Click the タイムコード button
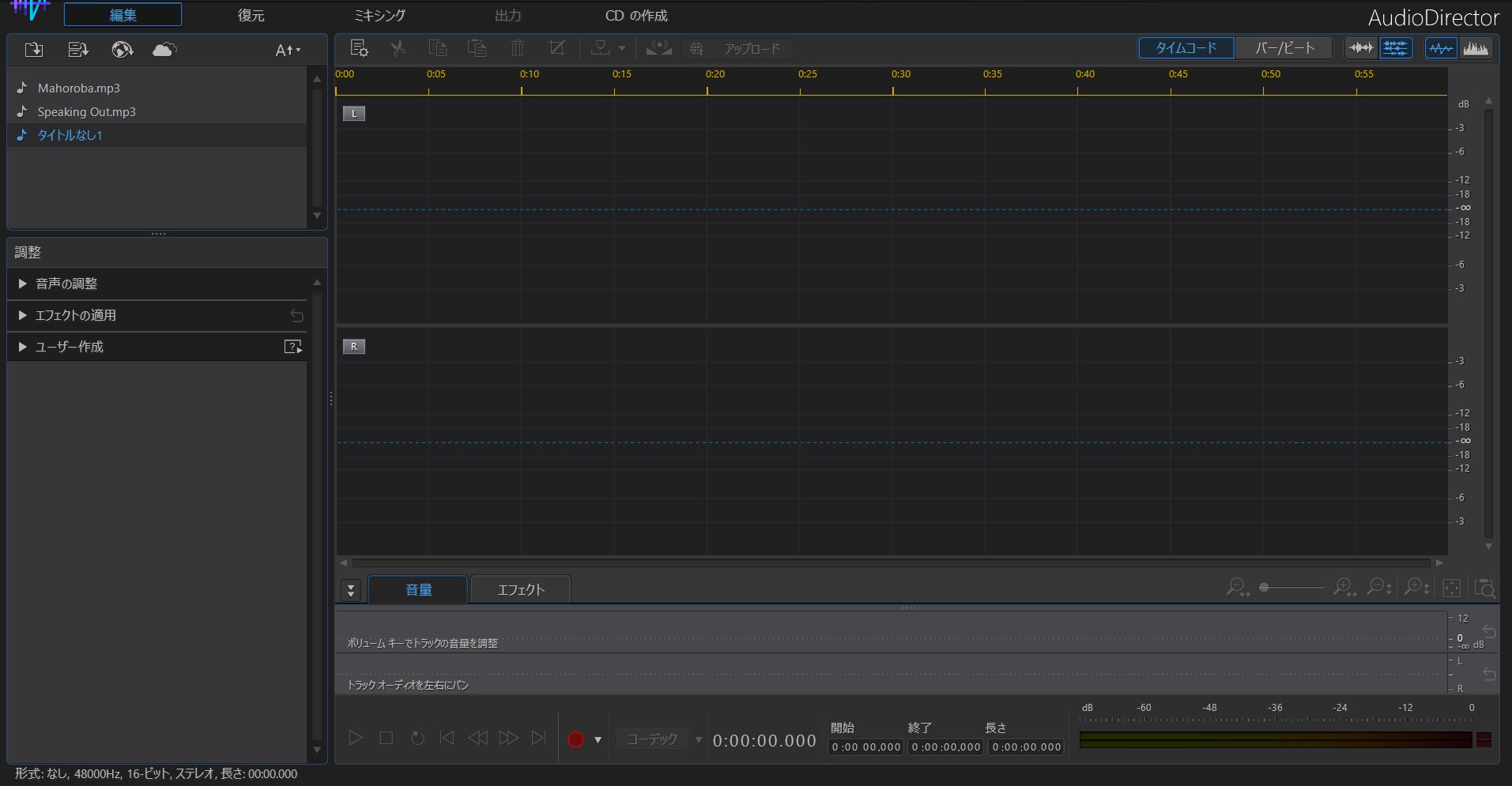The height and width of the screenshot is (786, 1512). point(1185,48)
